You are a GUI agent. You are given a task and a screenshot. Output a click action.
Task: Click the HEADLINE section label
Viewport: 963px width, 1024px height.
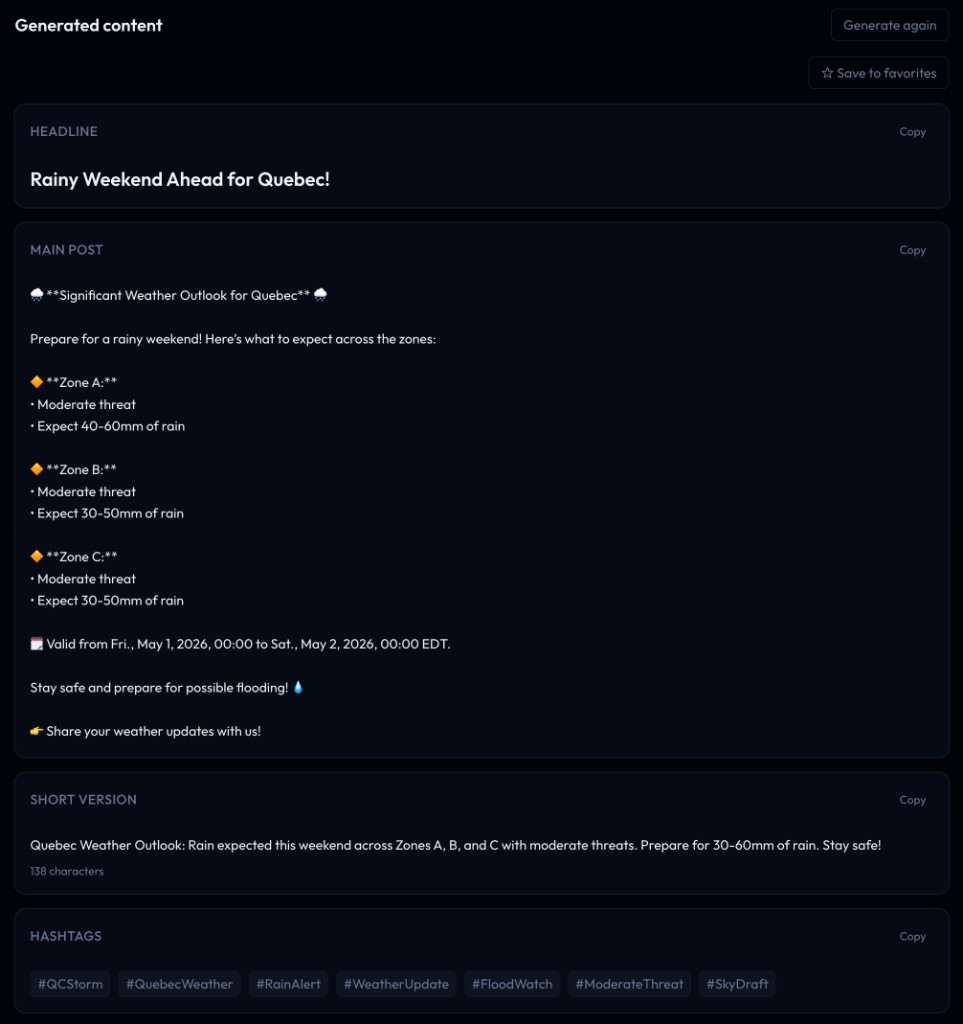[64, 131]
